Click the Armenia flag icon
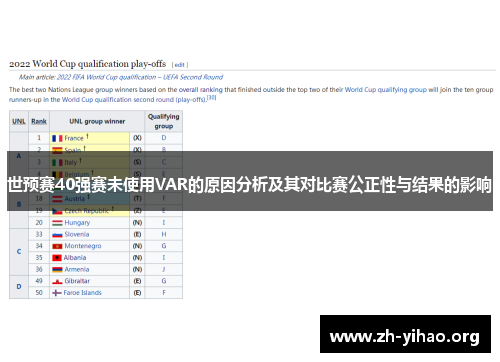This screenshot has width=500, height=362. (x=57, y=269)
